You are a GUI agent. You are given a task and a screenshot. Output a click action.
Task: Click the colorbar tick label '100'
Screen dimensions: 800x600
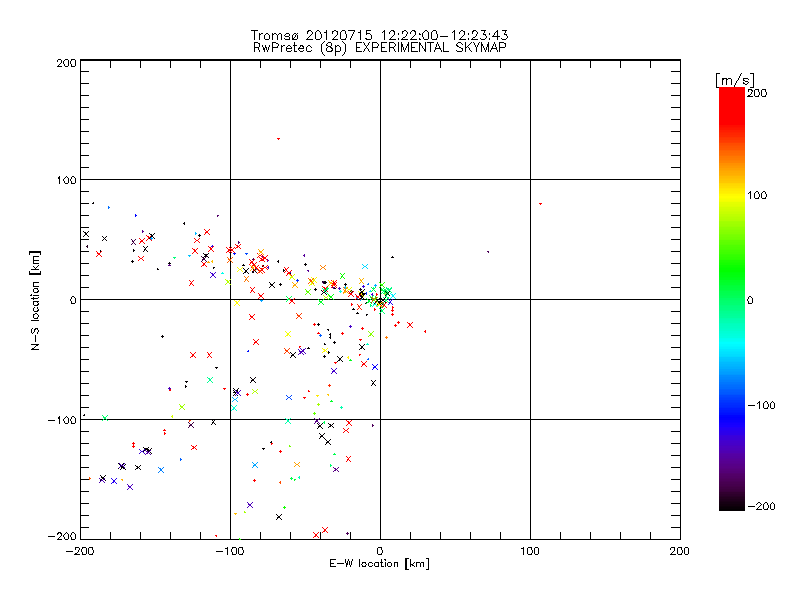click(757, 195)
